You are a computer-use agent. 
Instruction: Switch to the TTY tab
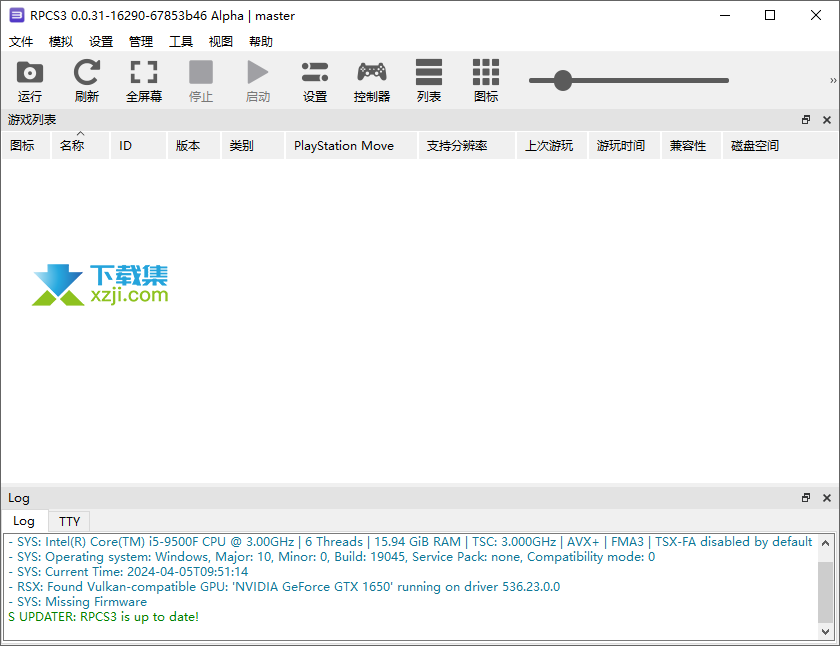point(69,521)
